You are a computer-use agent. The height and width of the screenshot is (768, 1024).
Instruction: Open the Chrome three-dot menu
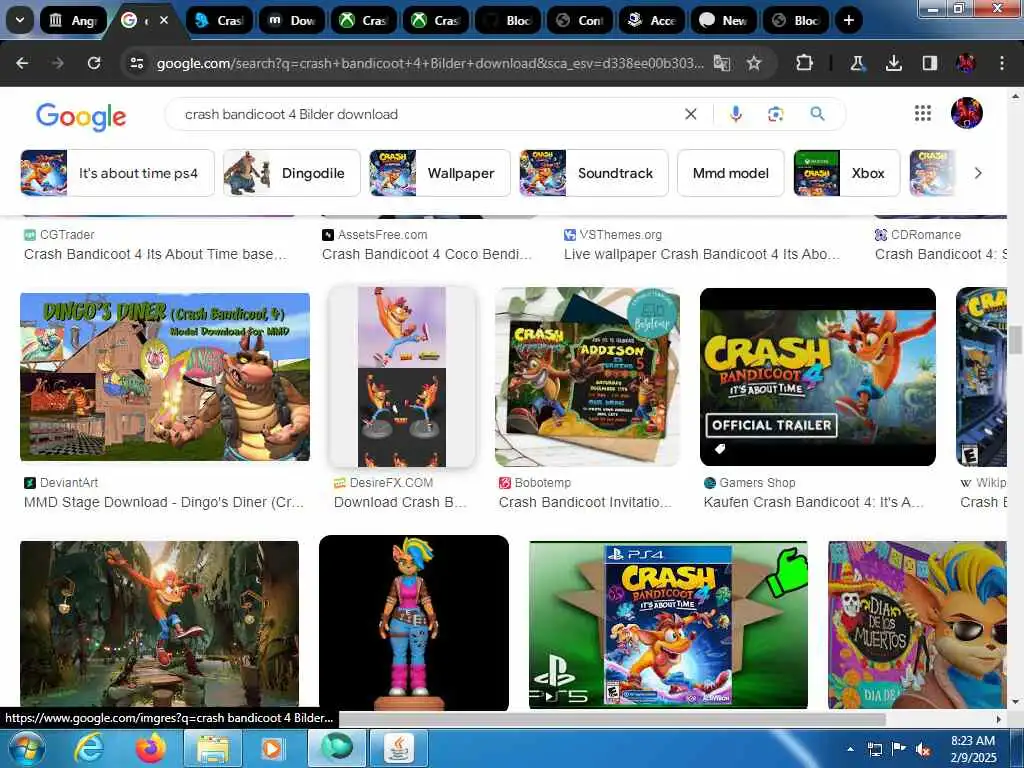(1002, 63)
